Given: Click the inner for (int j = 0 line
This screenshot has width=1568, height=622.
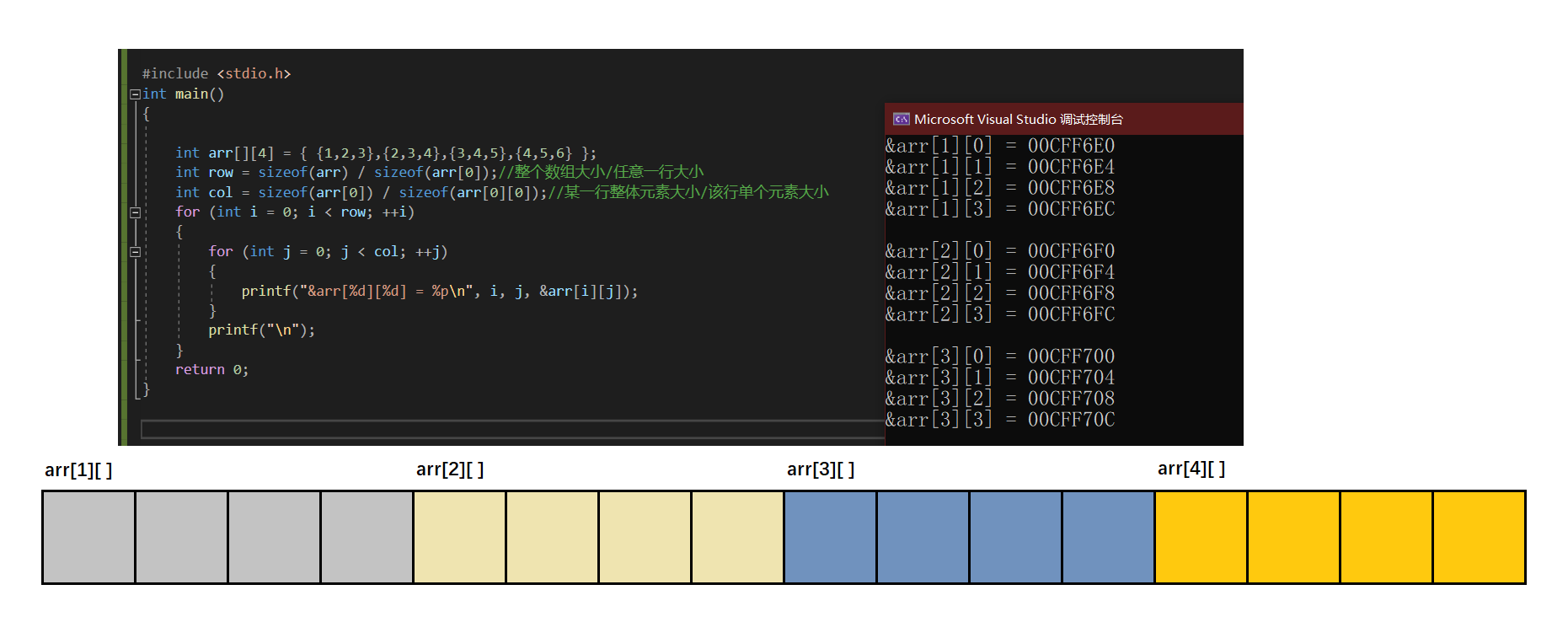Looking at the screenshot, I should (x=328, y=251).
